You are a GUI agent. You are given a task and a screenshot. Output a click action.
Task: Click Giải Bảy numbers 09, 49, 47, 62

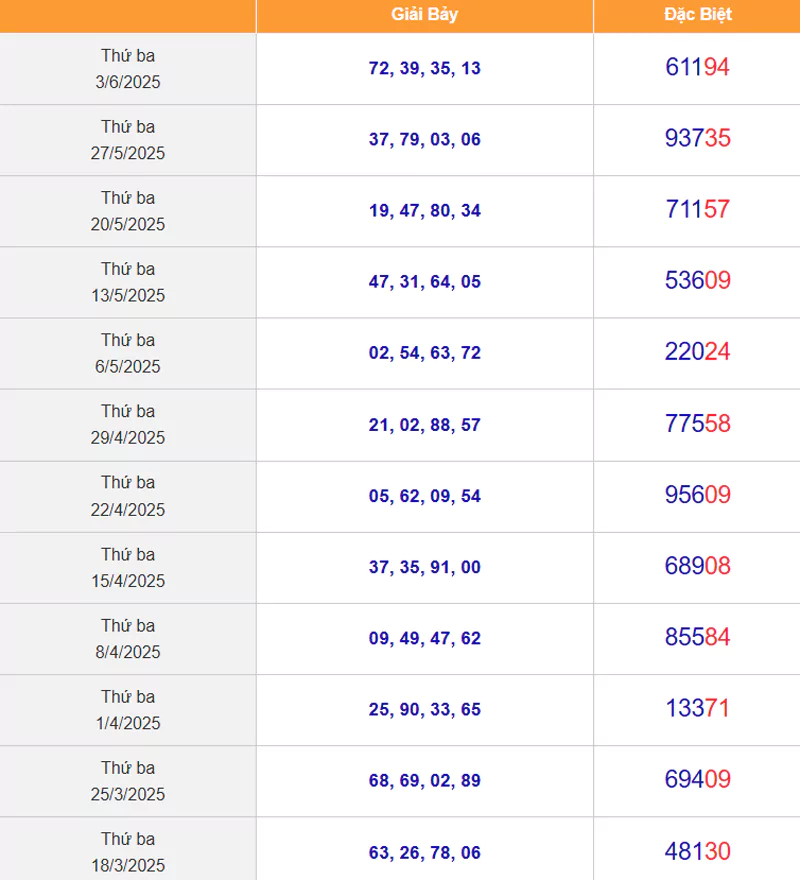[424, 639]
